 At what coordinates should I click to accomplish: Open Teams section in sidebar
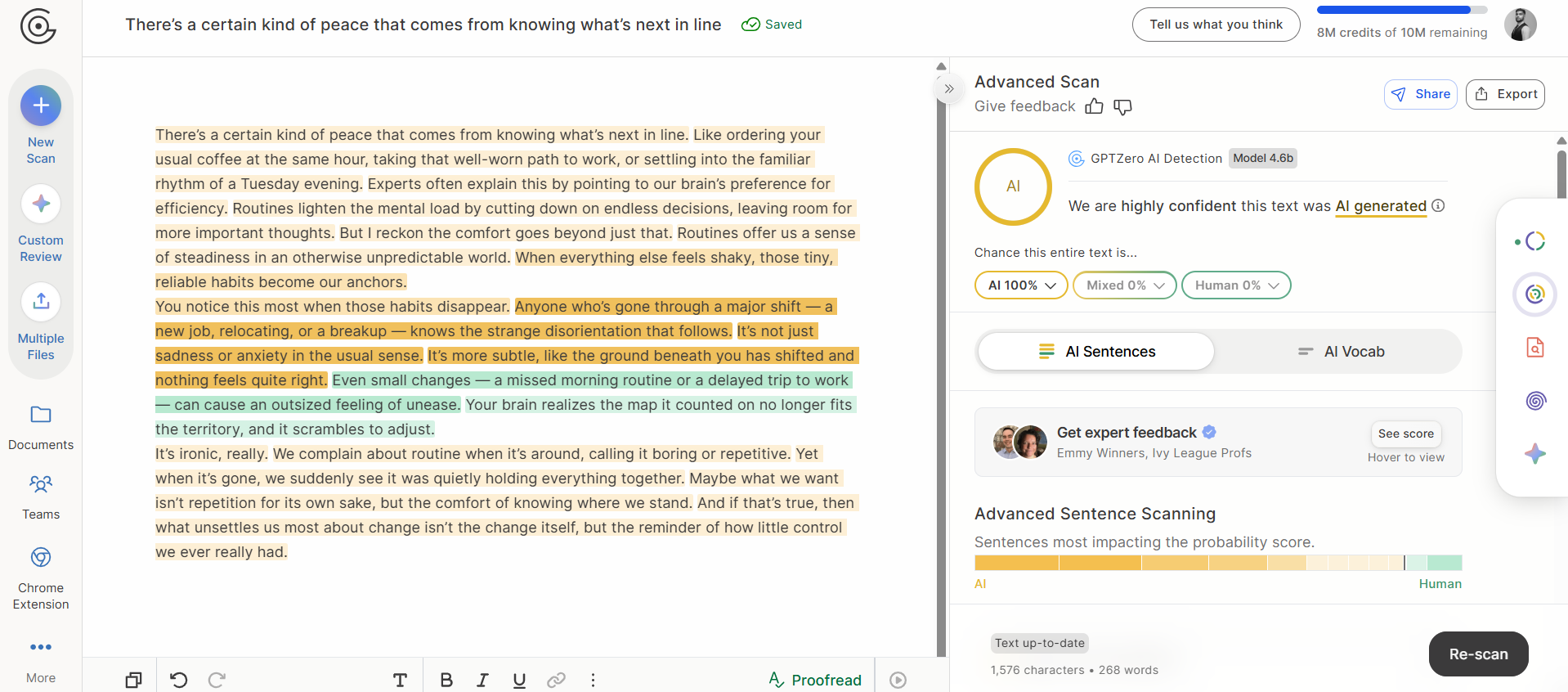tap(41, 484)
